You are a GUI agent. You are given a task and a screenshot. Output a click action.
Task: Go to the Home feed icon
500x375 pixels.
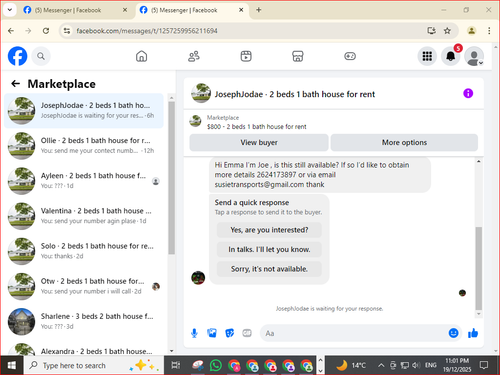(141, 56)
